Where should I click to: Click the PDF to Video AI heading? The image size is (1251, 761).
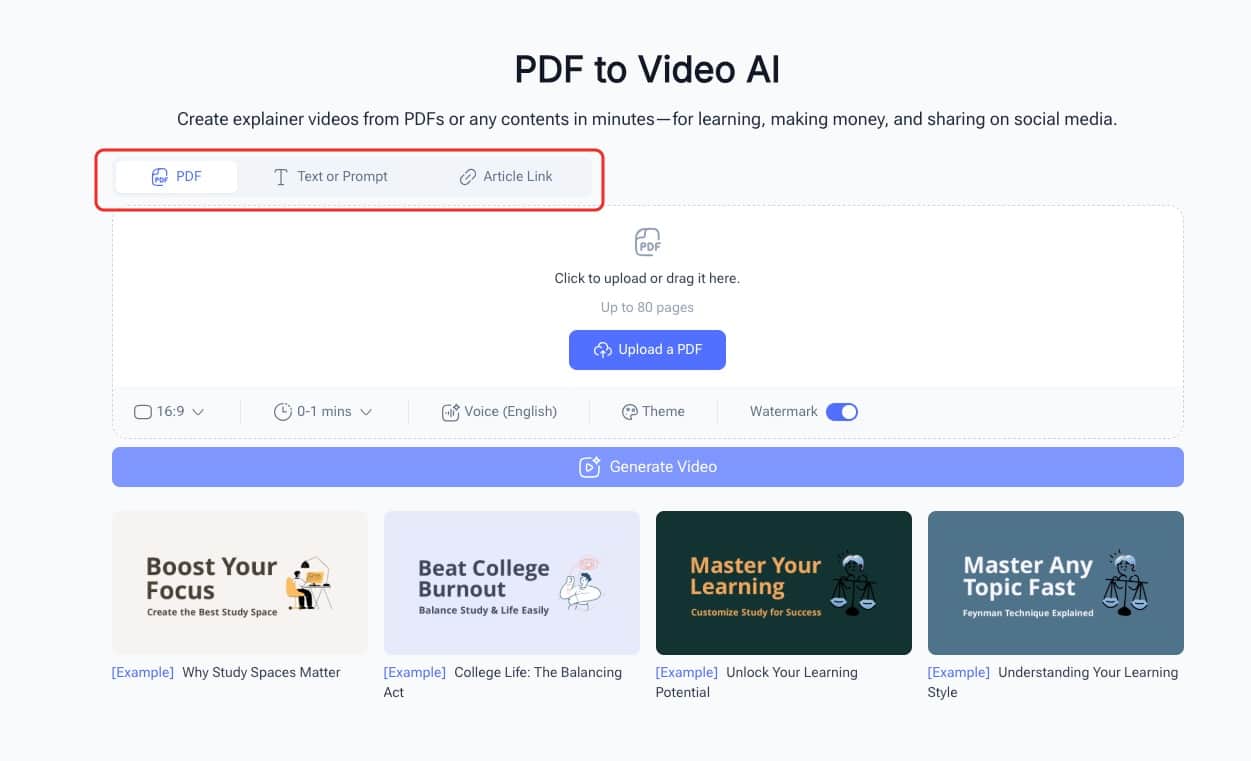point(647,71)
